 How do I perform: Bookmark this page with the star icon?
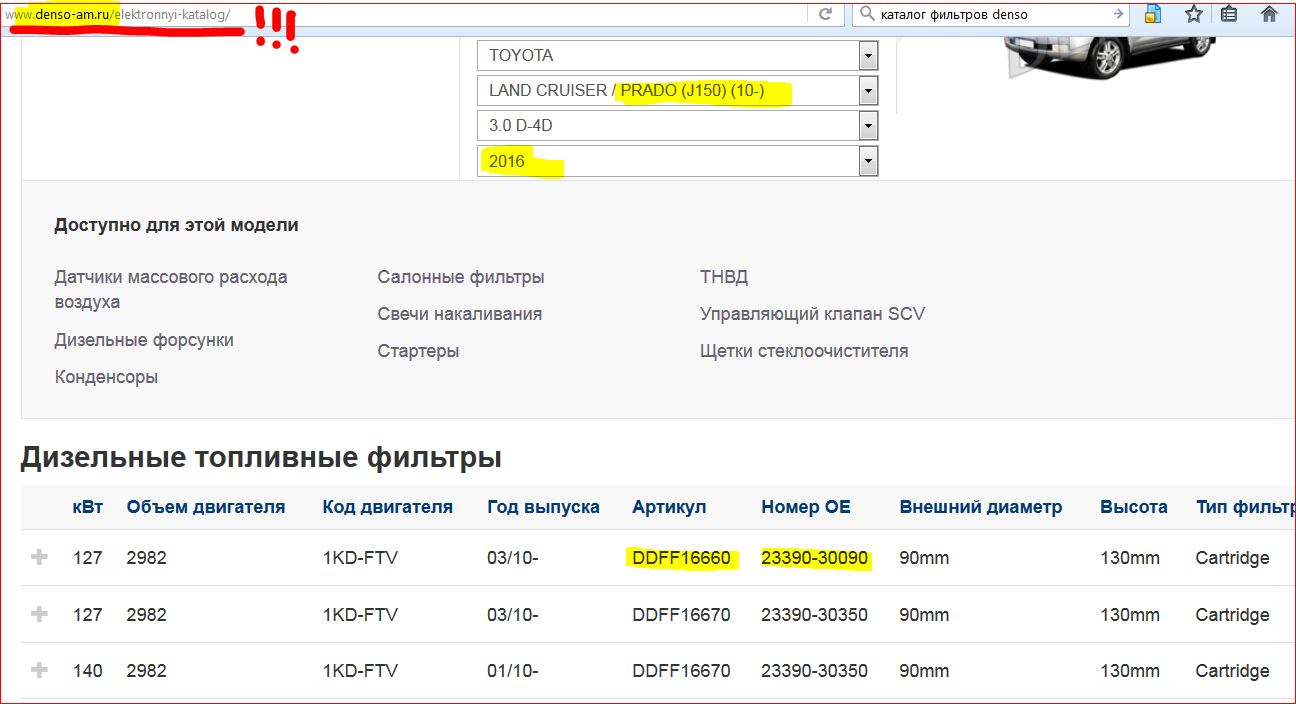(1193, 14)
